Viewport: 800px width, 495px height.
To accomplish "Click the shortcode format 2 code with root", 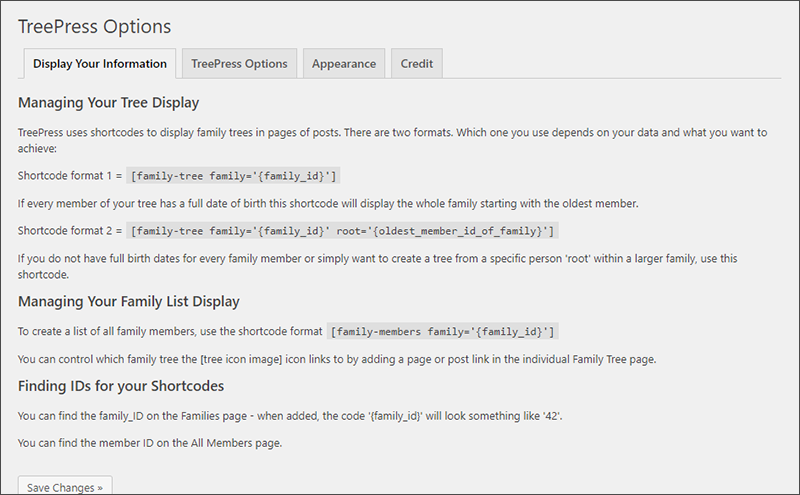I will [342, 231].
